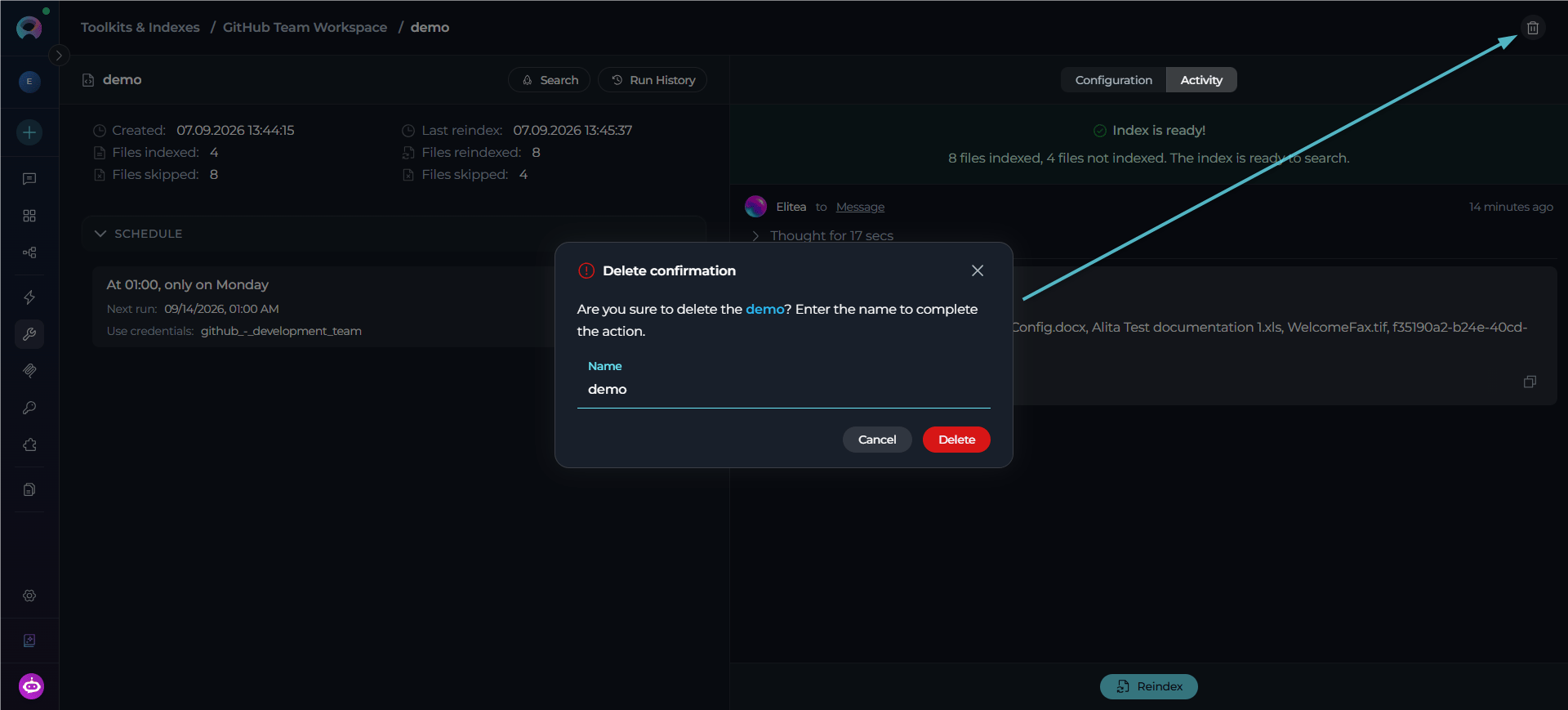Select the Activity tab

(1201, 80)
